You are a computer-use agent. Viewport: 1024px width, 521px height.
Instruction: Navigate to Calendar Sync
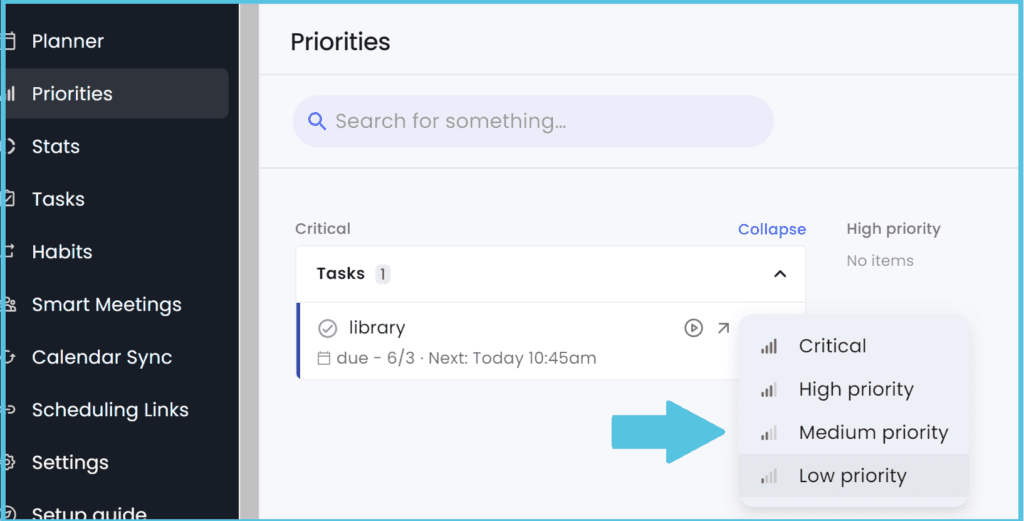tap(102, 357)
